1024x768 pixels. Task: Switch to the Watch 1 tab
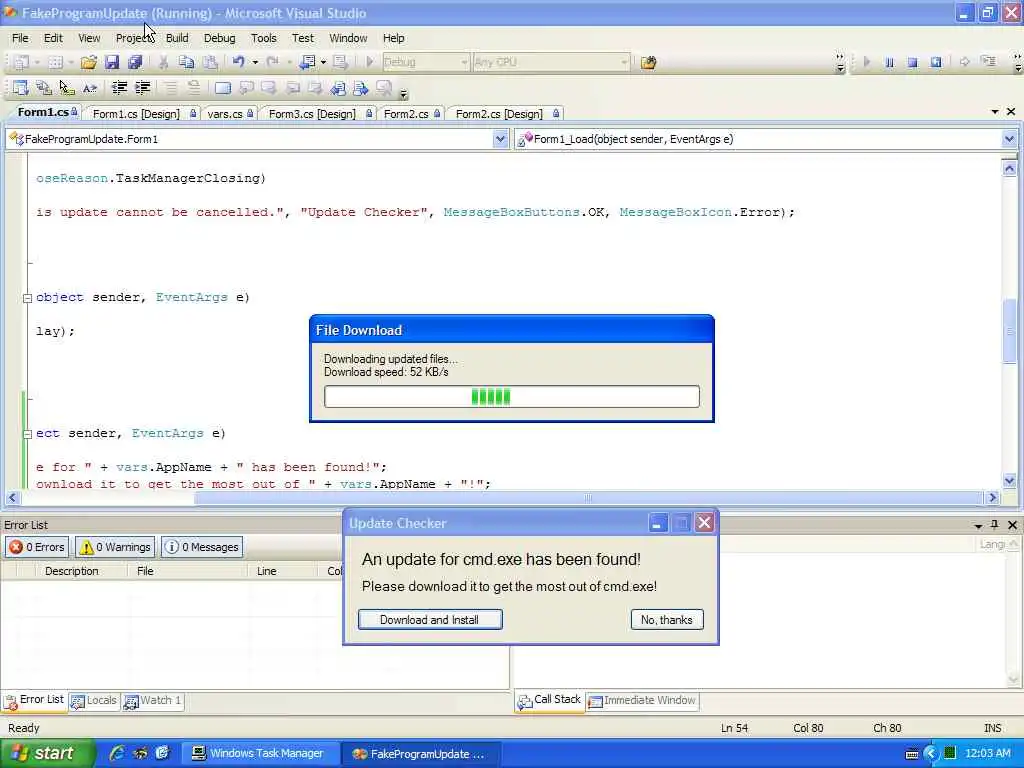pyautogui.click(x=153, y=701)
